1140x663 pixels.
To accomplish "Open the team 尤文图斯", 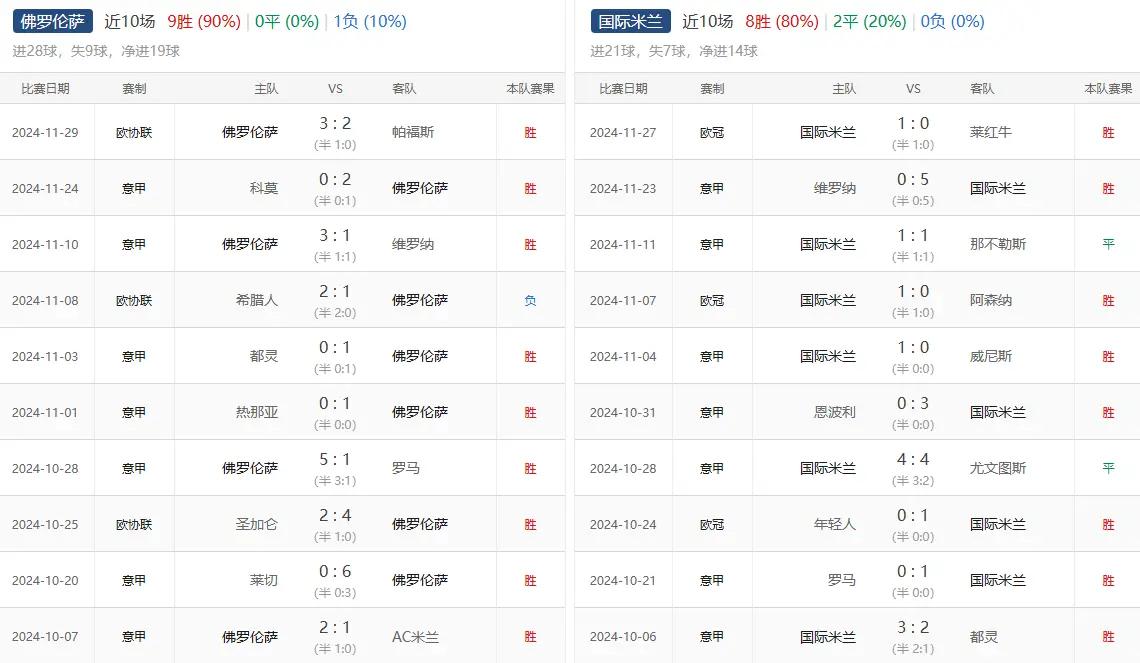I will click(x=998, y=468).
